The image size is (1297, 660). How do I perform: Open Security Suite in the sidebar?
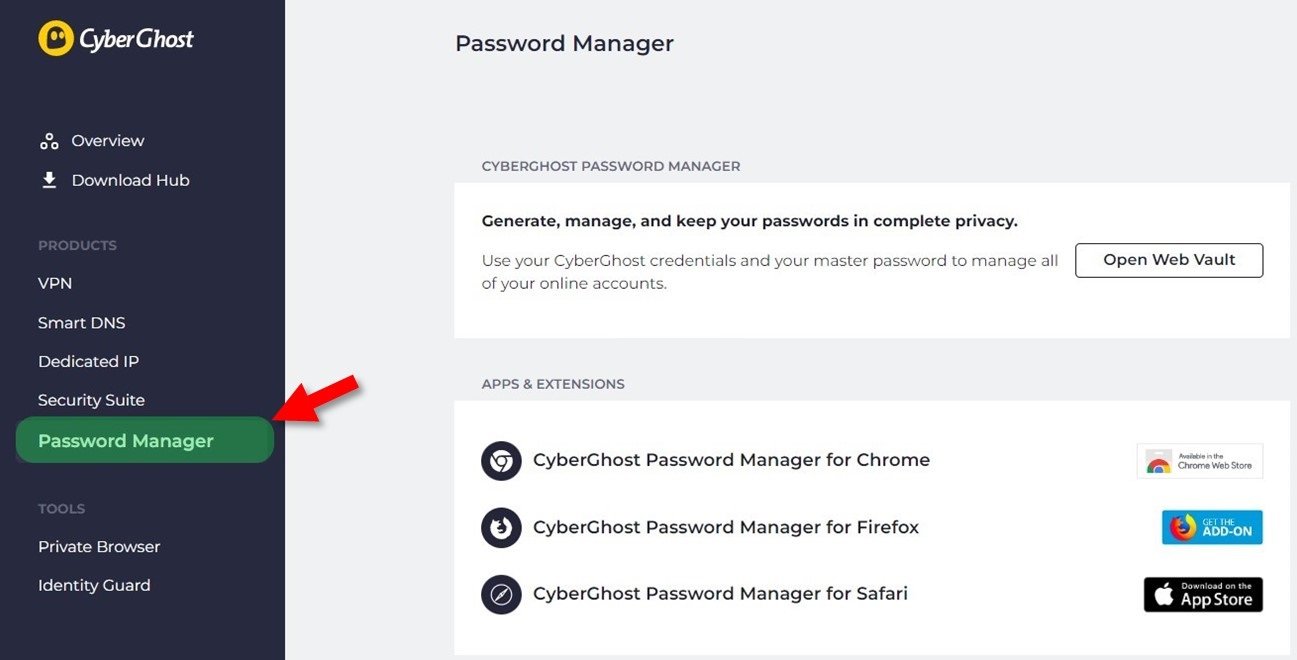91,400
